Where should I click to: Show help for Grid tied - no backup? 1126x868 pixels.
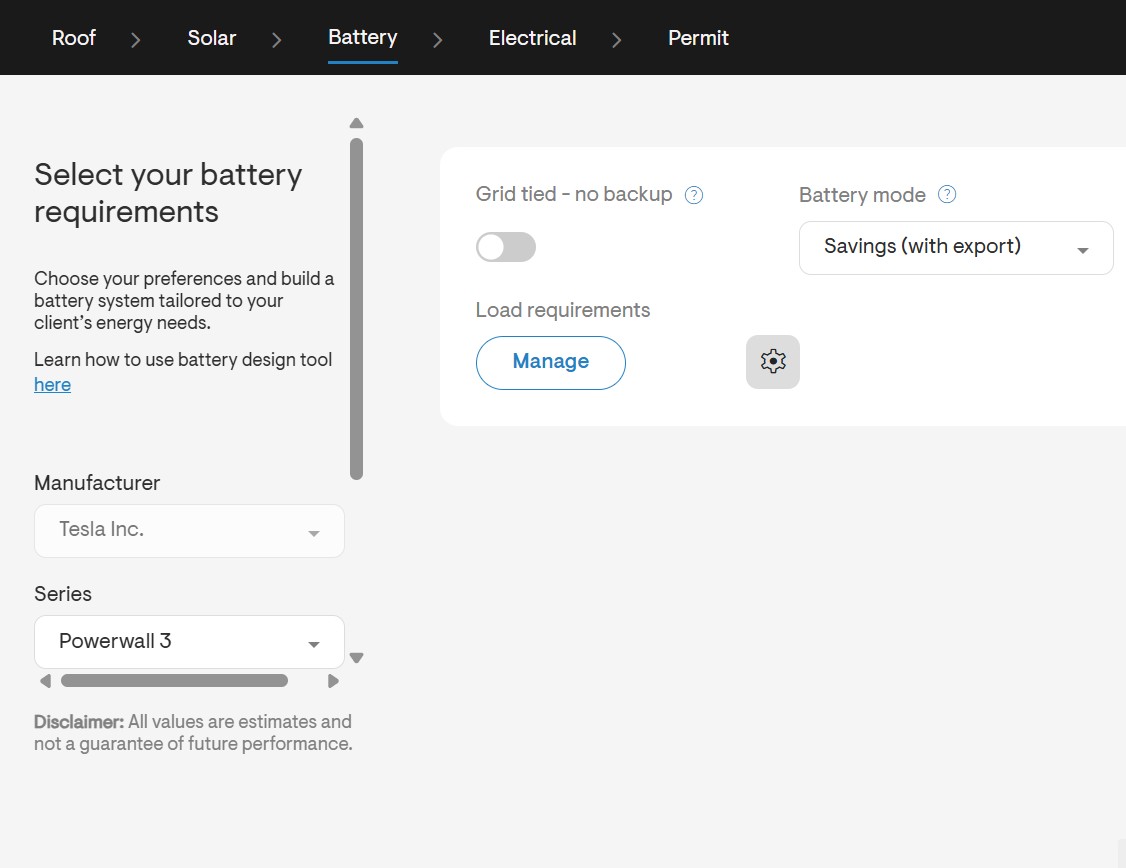click(x=694, y=195)
